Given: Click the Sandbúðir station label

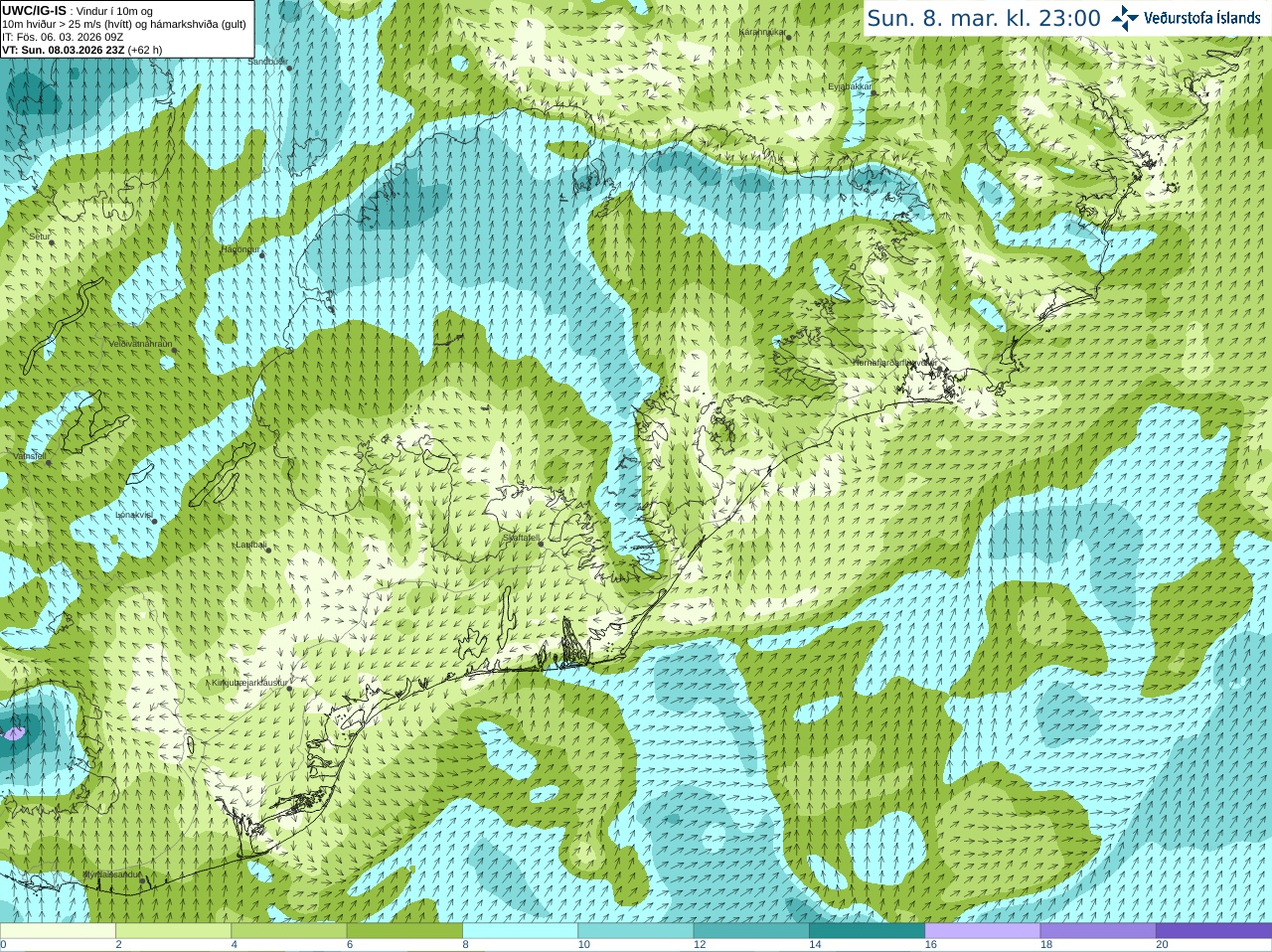Looking at the screenshot, I should [268, 62].
